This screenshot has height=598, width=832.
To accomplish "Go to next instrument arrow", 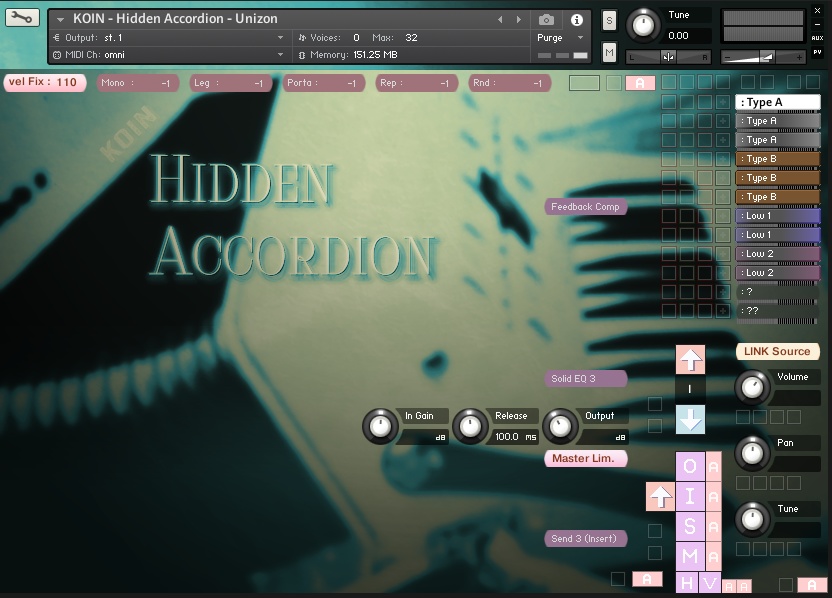I will [x=518, y=20].
